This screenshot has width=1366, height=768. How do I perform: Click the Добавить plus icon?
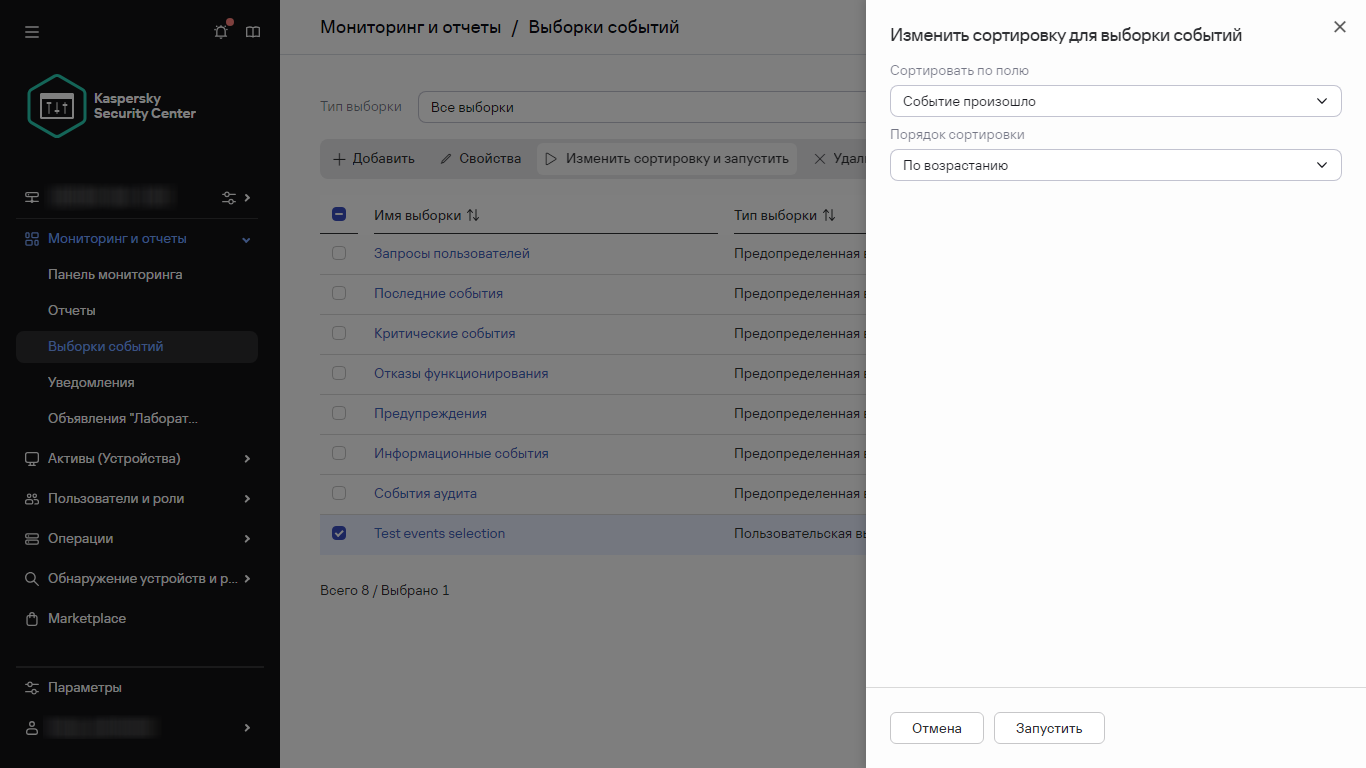click(x=339, y=158)
